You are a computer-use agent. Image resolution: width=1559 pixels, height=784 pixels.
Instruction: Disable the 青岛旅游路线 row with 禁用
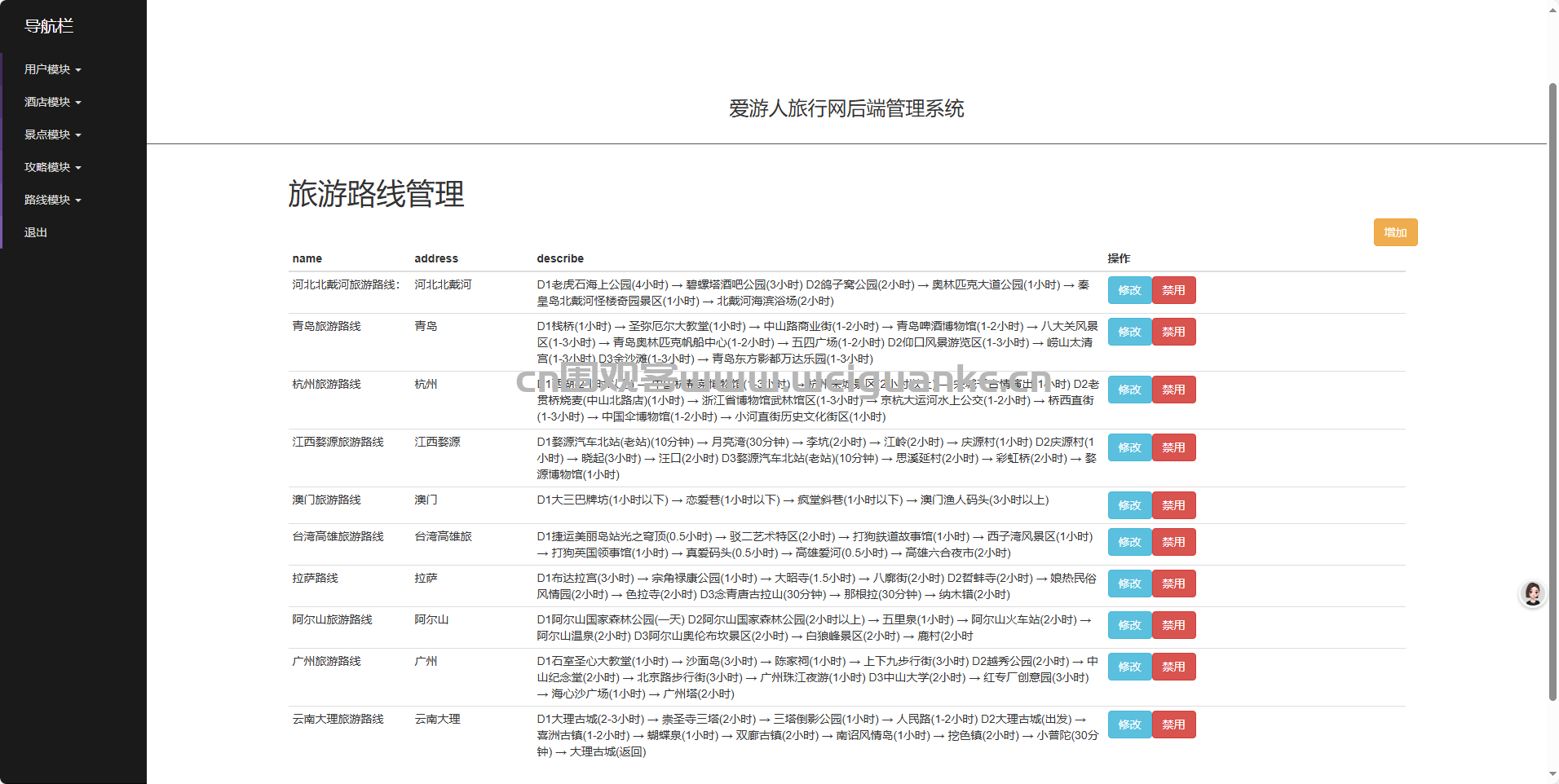[1173, 332]
